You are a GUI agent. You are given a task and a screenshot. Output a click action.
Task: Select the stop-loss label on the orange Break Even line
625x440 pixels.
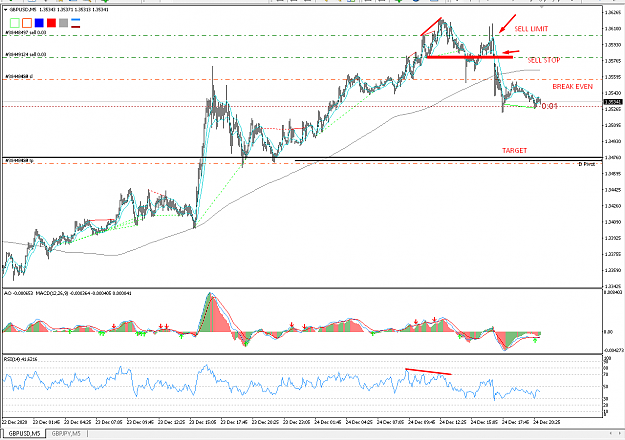(x=19, y=76)
